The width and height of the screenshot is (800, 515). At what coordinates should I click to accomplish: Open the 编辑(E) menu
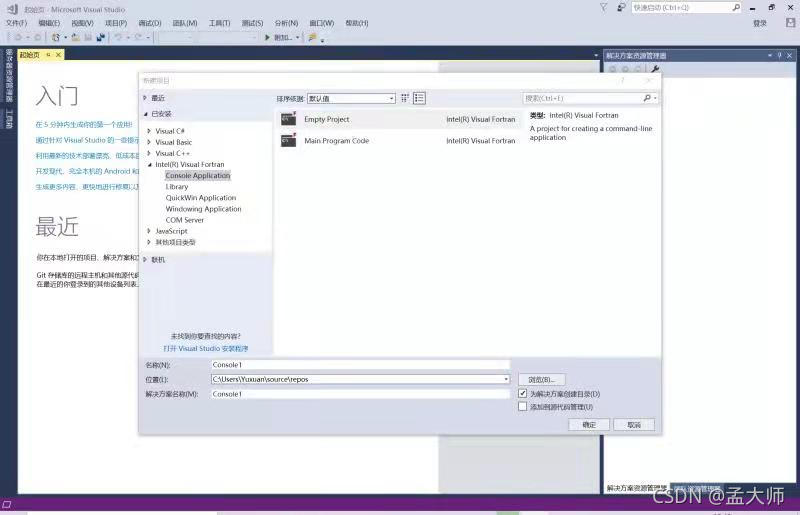click(49, 23)
